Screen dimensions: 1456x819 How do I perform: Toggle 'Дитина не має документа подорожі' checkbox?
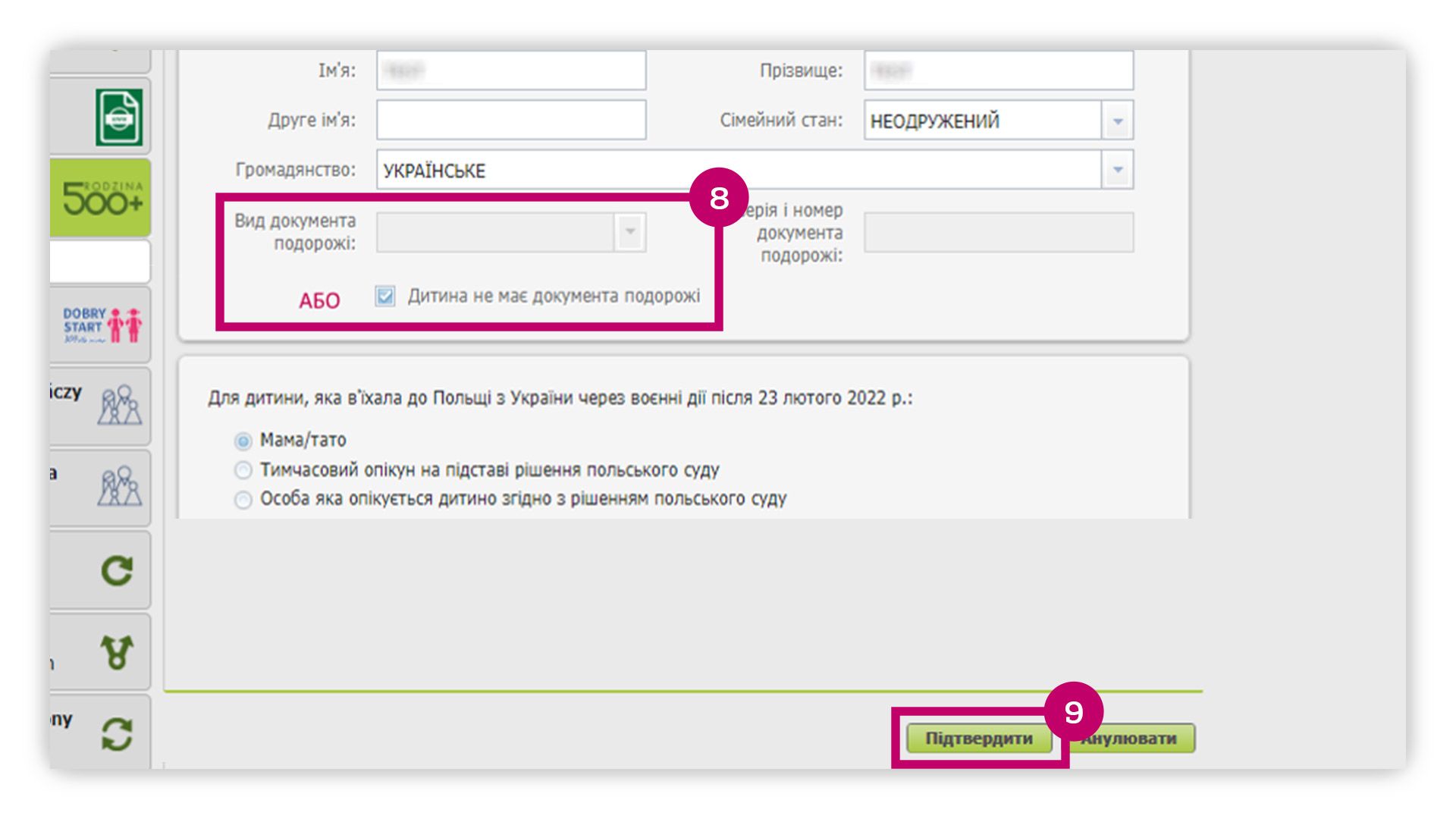coord(385,296)
